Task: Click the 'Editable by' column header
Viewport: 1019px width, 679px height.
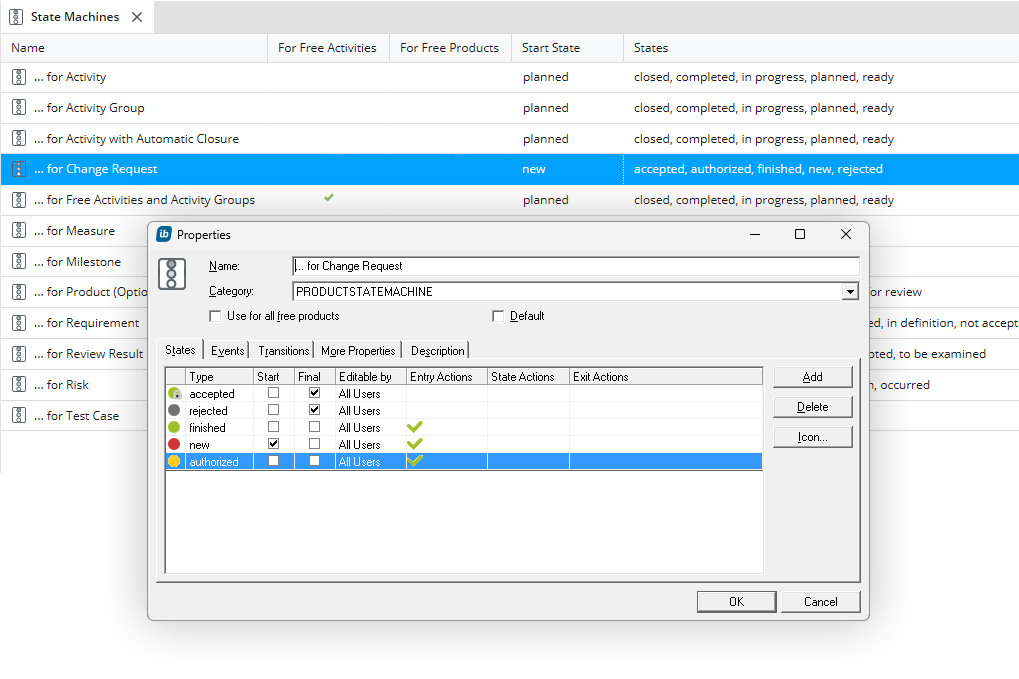Action: click(x=365, y=377)
